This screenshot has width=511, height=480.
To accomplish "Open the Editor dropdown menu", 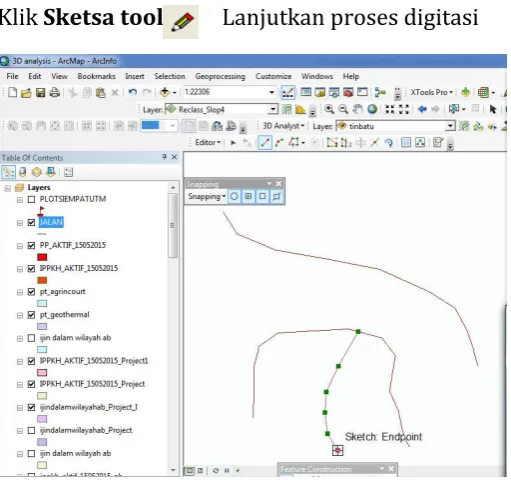I will click(208, 143).
